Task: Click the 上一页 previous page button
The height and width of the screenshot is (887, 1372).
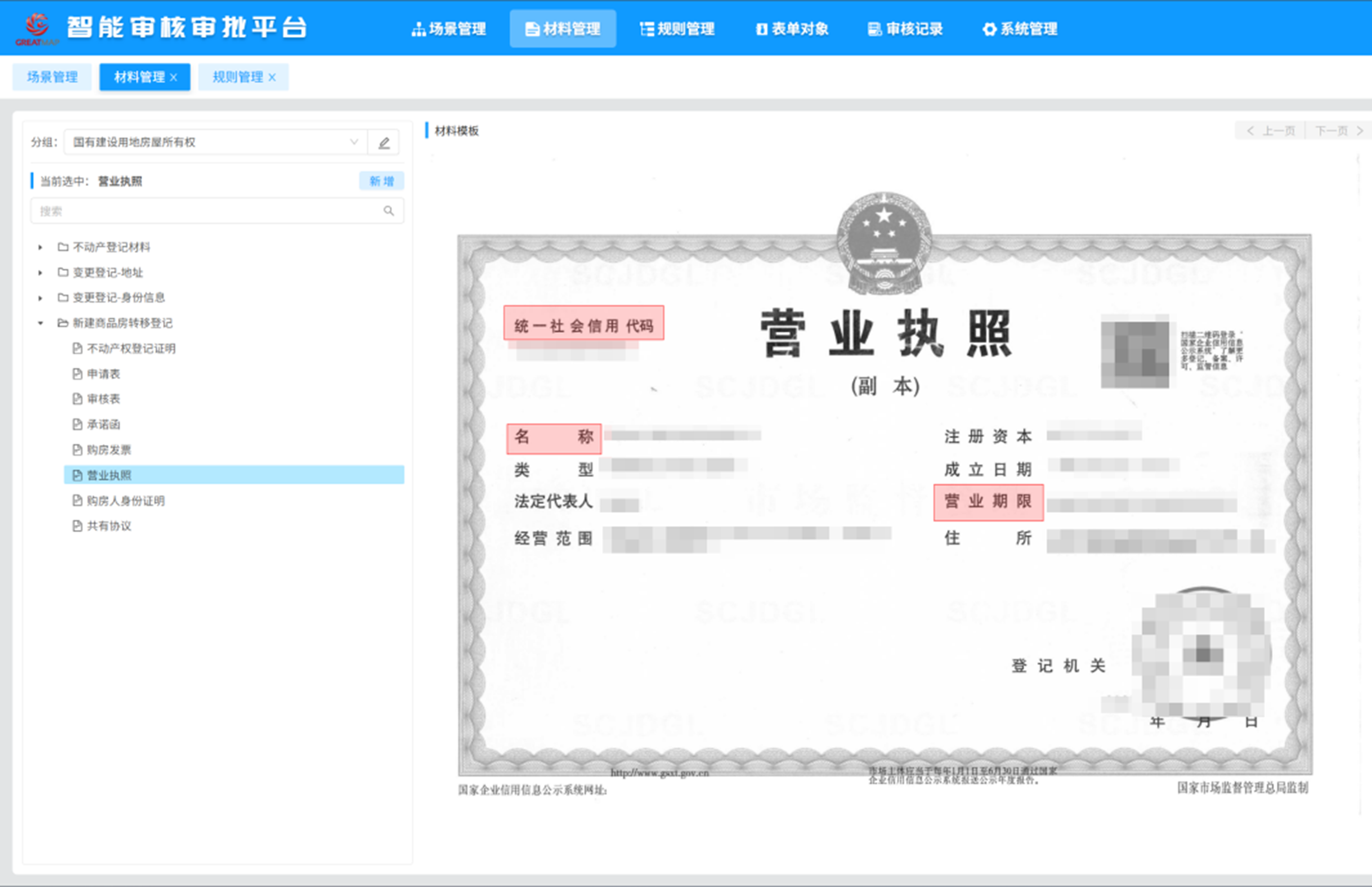Action: [1271, 131]
